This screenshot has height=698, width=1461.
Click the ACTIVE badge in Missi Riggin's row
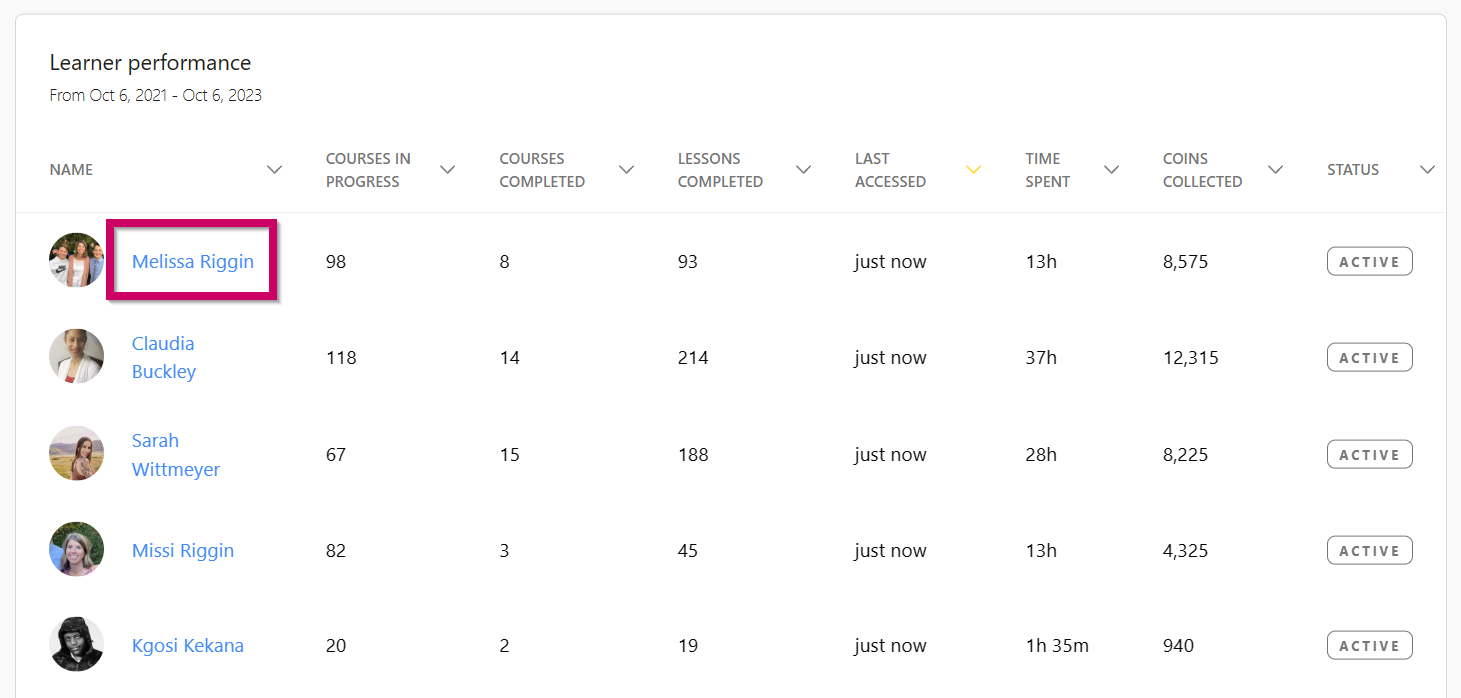(x=1370, y=551)
